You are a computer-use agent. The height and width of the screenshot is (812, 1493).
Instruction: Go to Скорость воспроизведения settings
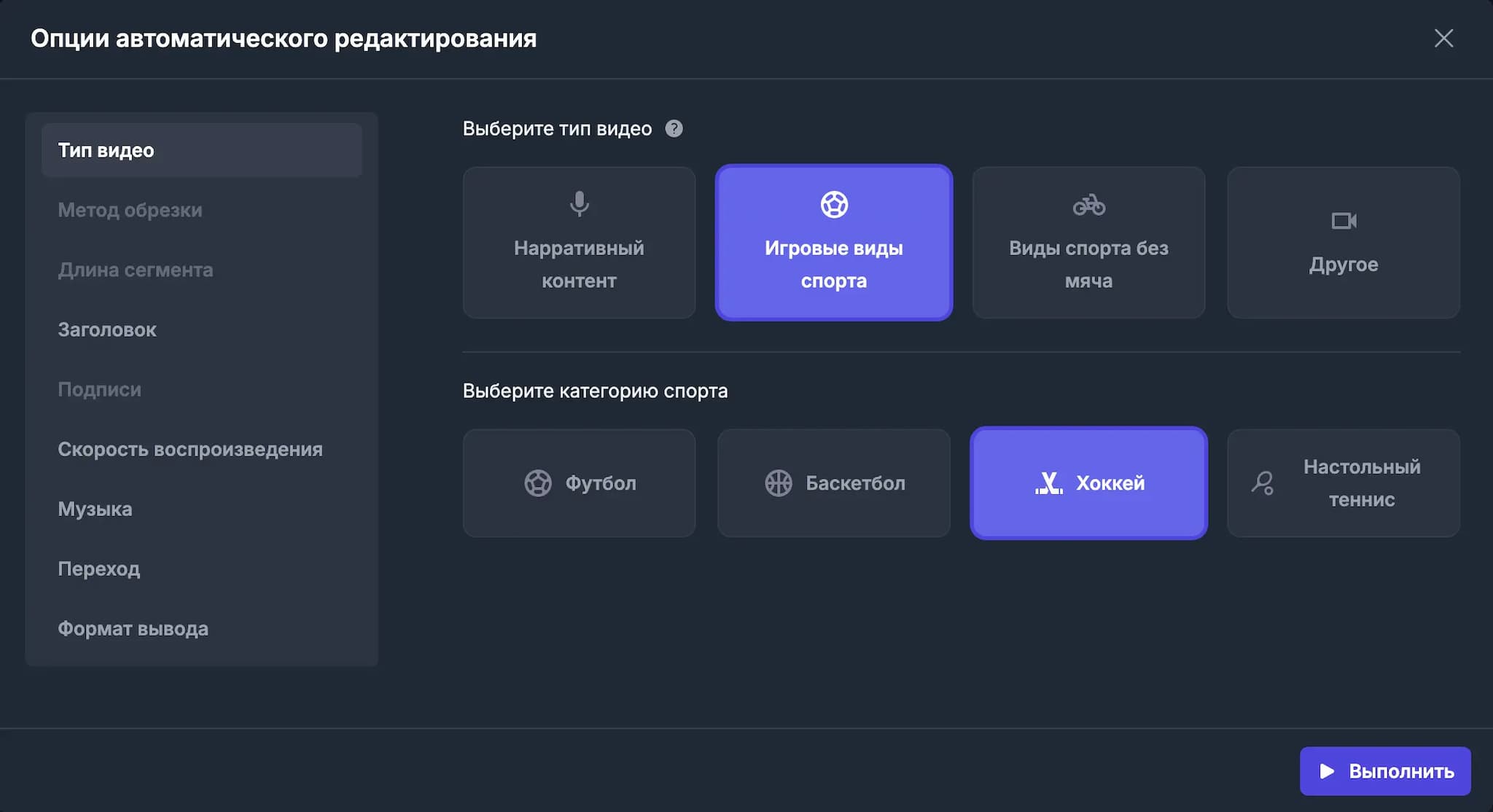[190, 449]
